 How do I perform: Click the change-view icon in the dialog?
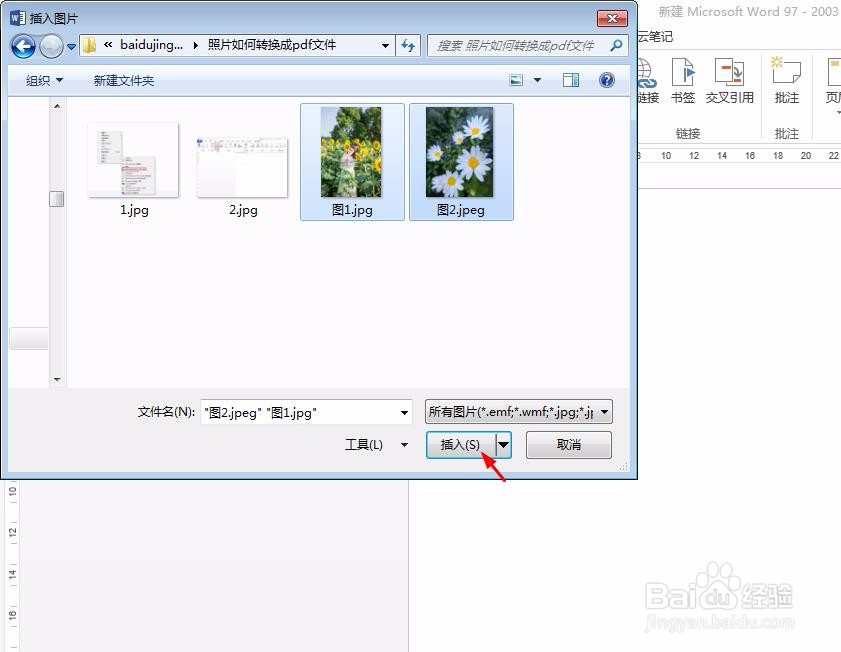point(515,79)
